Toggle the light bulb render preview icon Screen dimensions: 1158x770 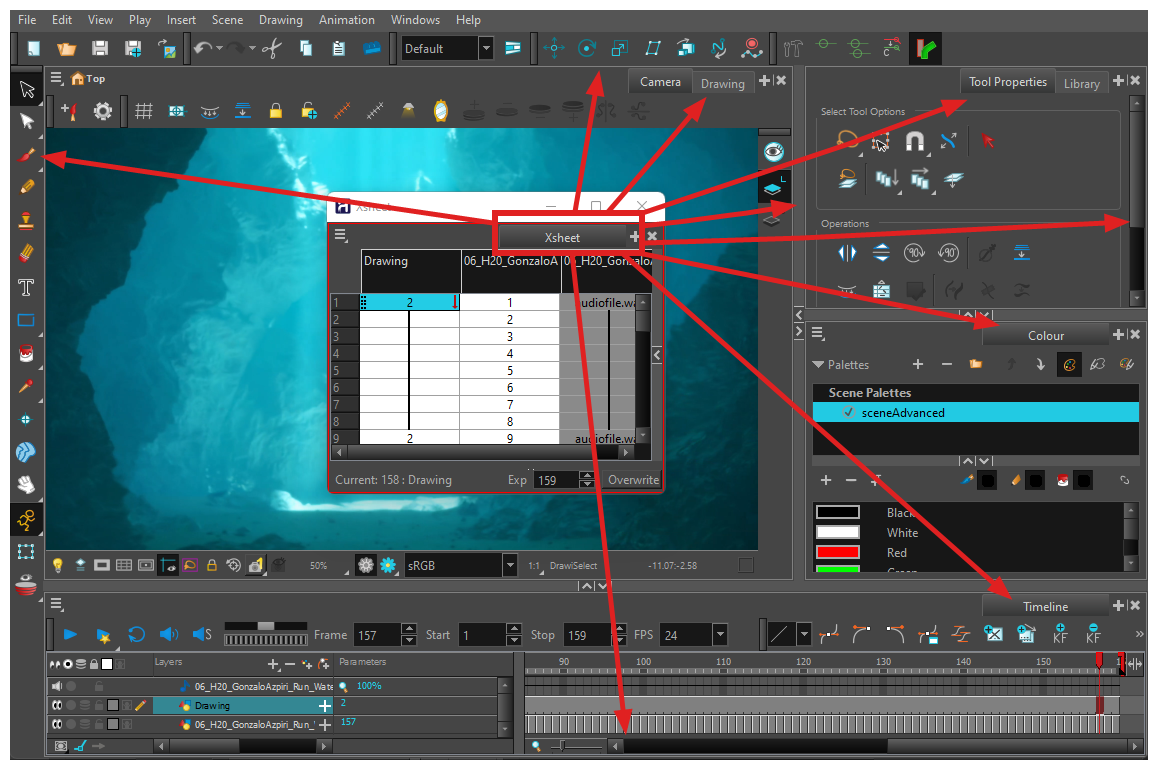click(x=57, y=565)
